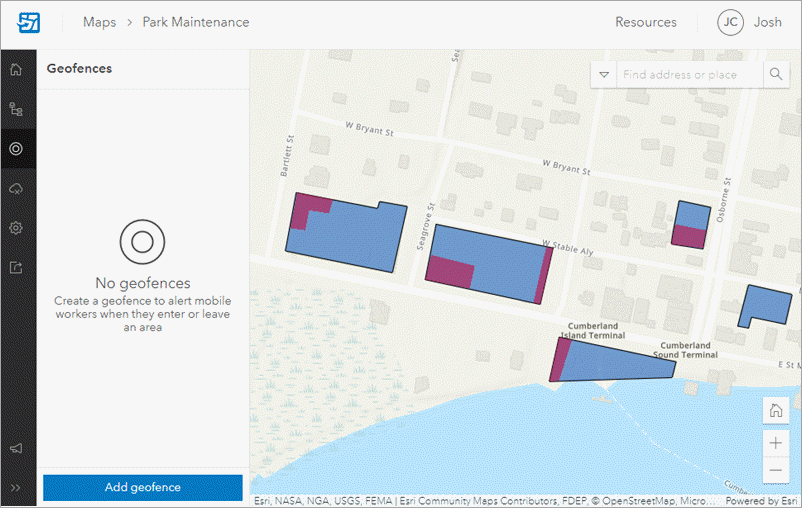Open the Resources menu
Screen dimensions: 802x508
point(645,23)
